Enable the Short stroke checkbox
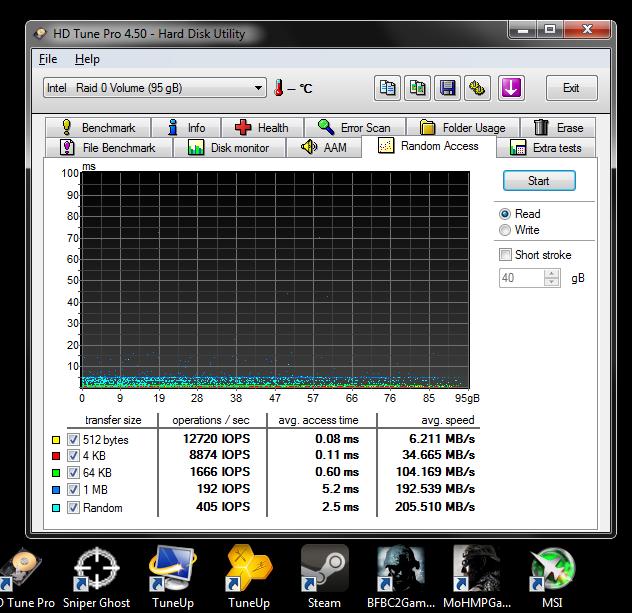 (x=505, y=255)
